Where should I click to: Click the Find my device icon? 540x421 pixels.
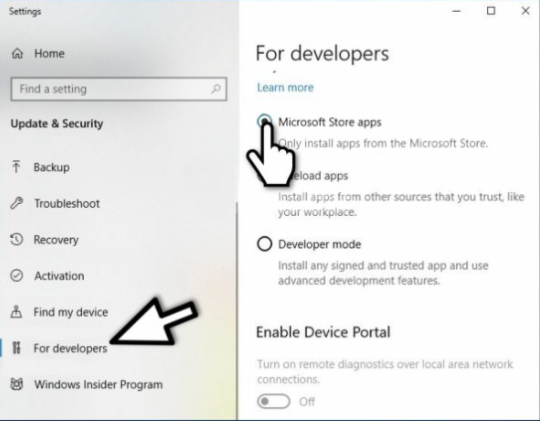[x=16, y=312]
